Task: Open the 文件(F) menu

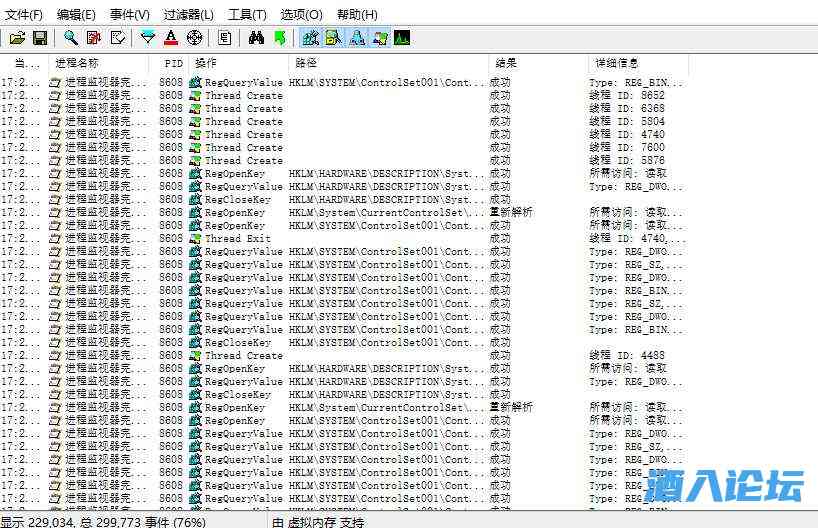Action: (x=24, y=14)
